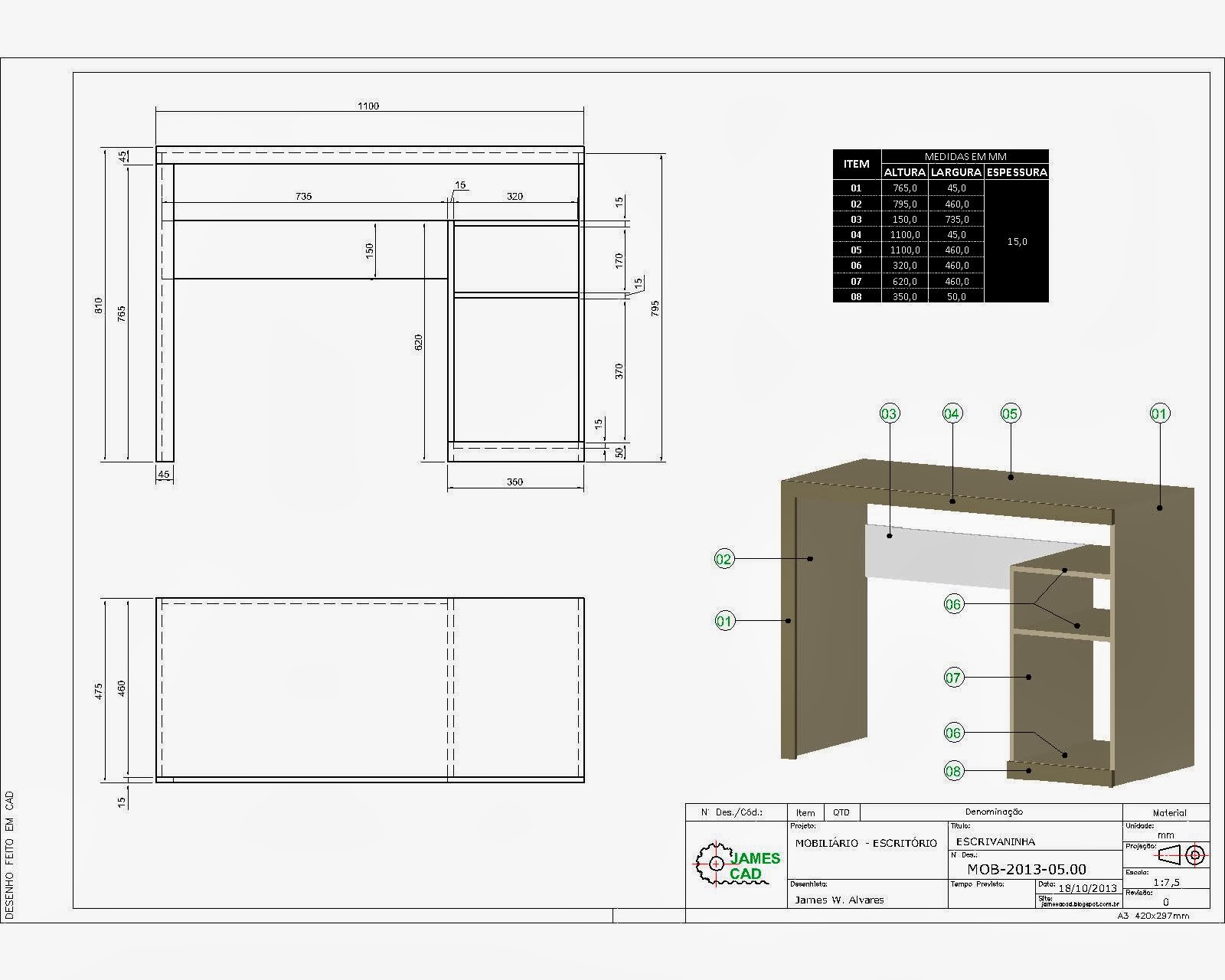Select balloon 02 left of desk render
1225x980 pixels.
(724, 559)
